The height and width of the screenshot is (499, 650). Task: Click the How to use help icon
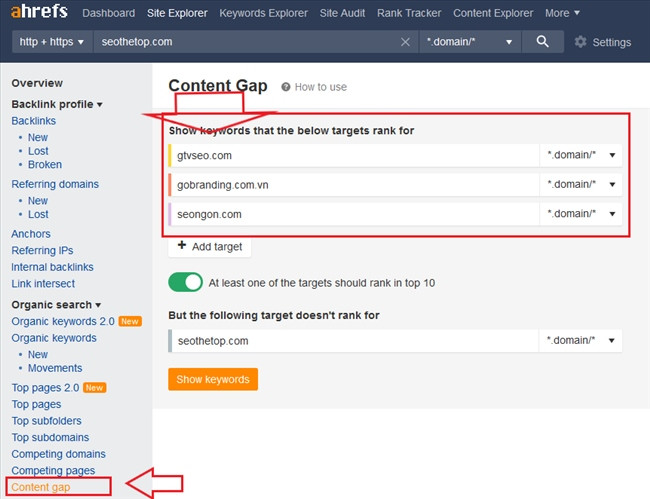coord(286,87)
